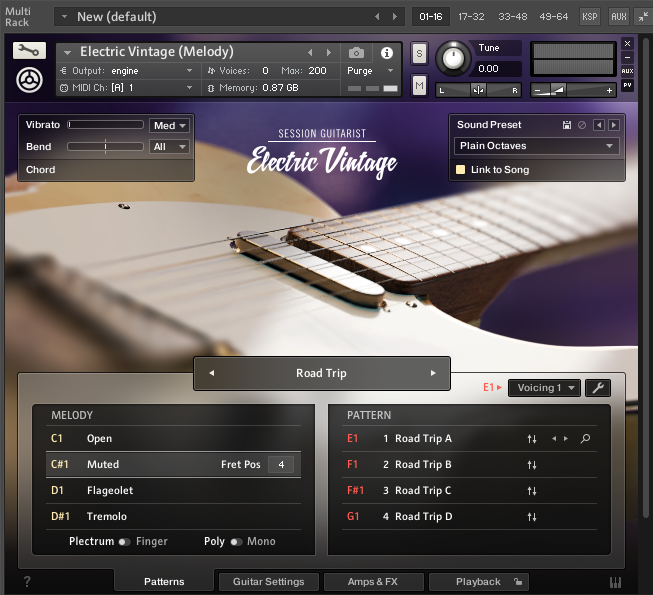Switch to previous song Road Trip arrow

[212, 373]
